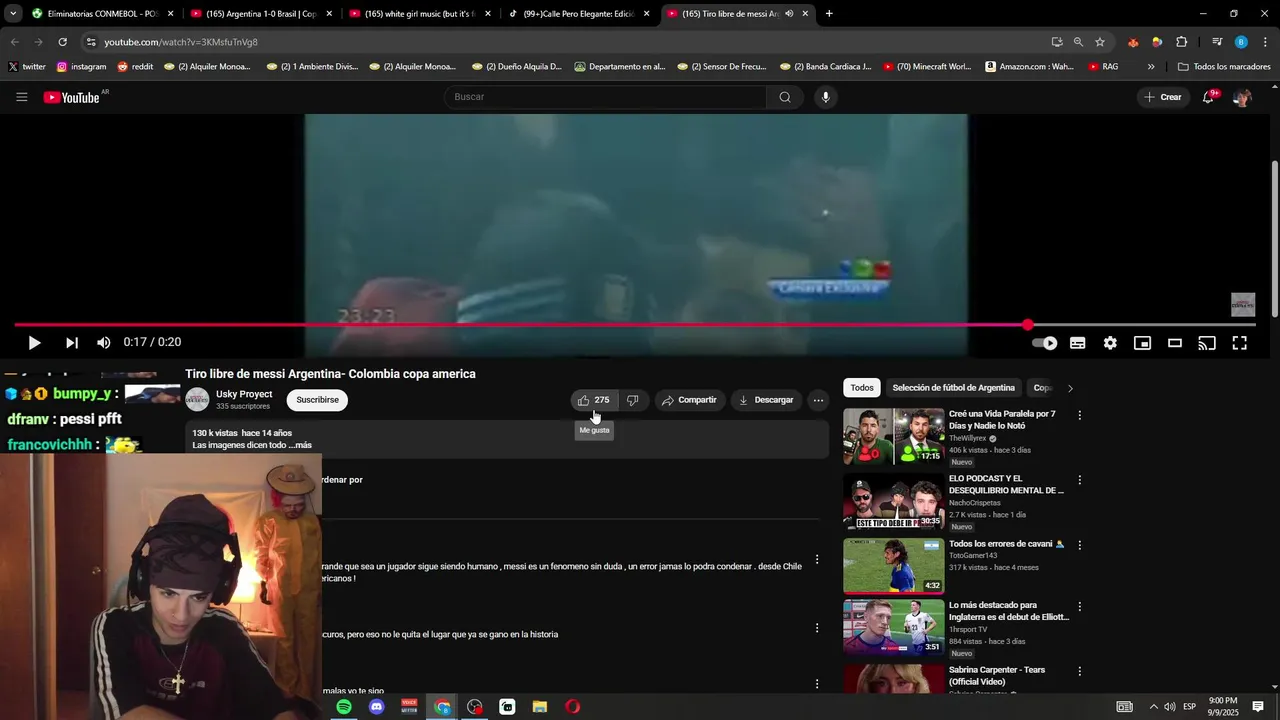Toggle the autoplay switch
The height and width of the screenshot is (720, 1280).
pos(1044,343)
